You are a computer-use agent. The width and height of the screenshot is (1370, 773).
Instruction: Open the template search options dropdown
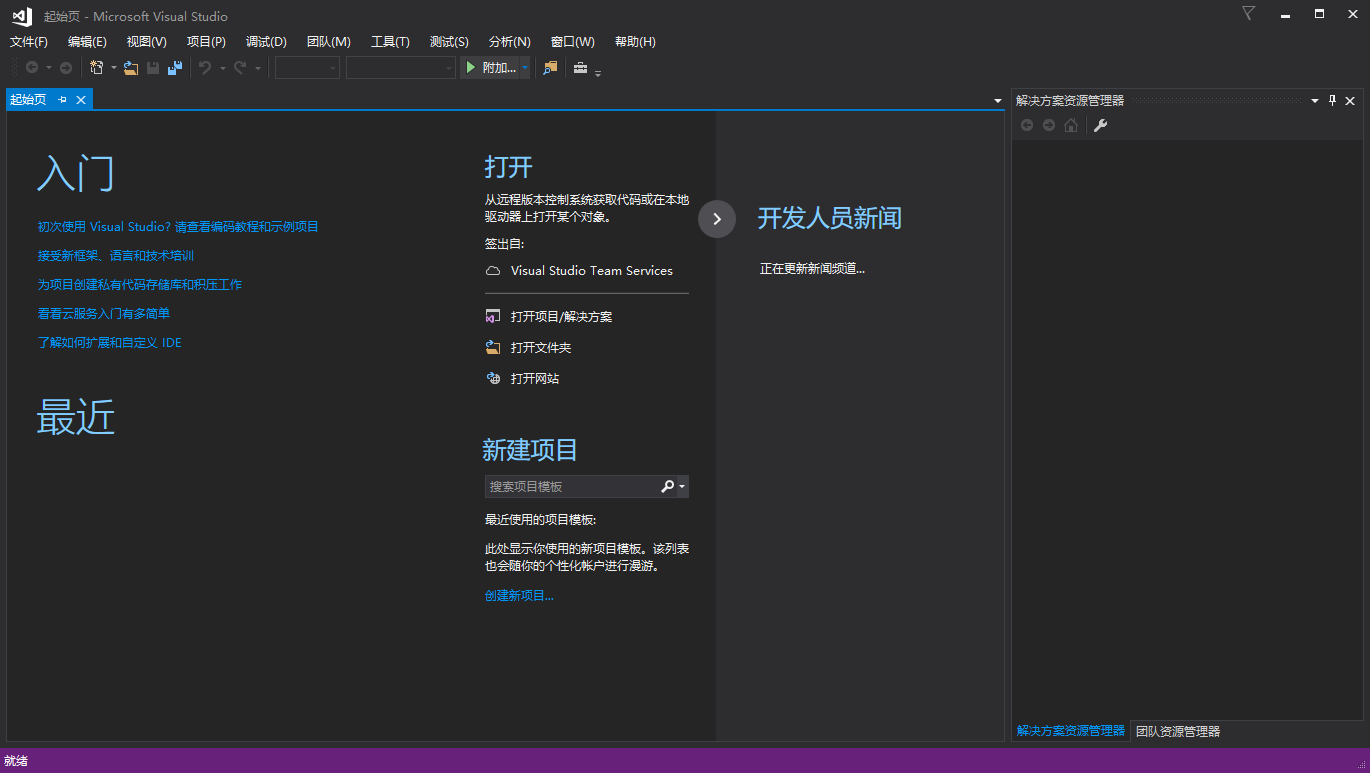[682, 487]
